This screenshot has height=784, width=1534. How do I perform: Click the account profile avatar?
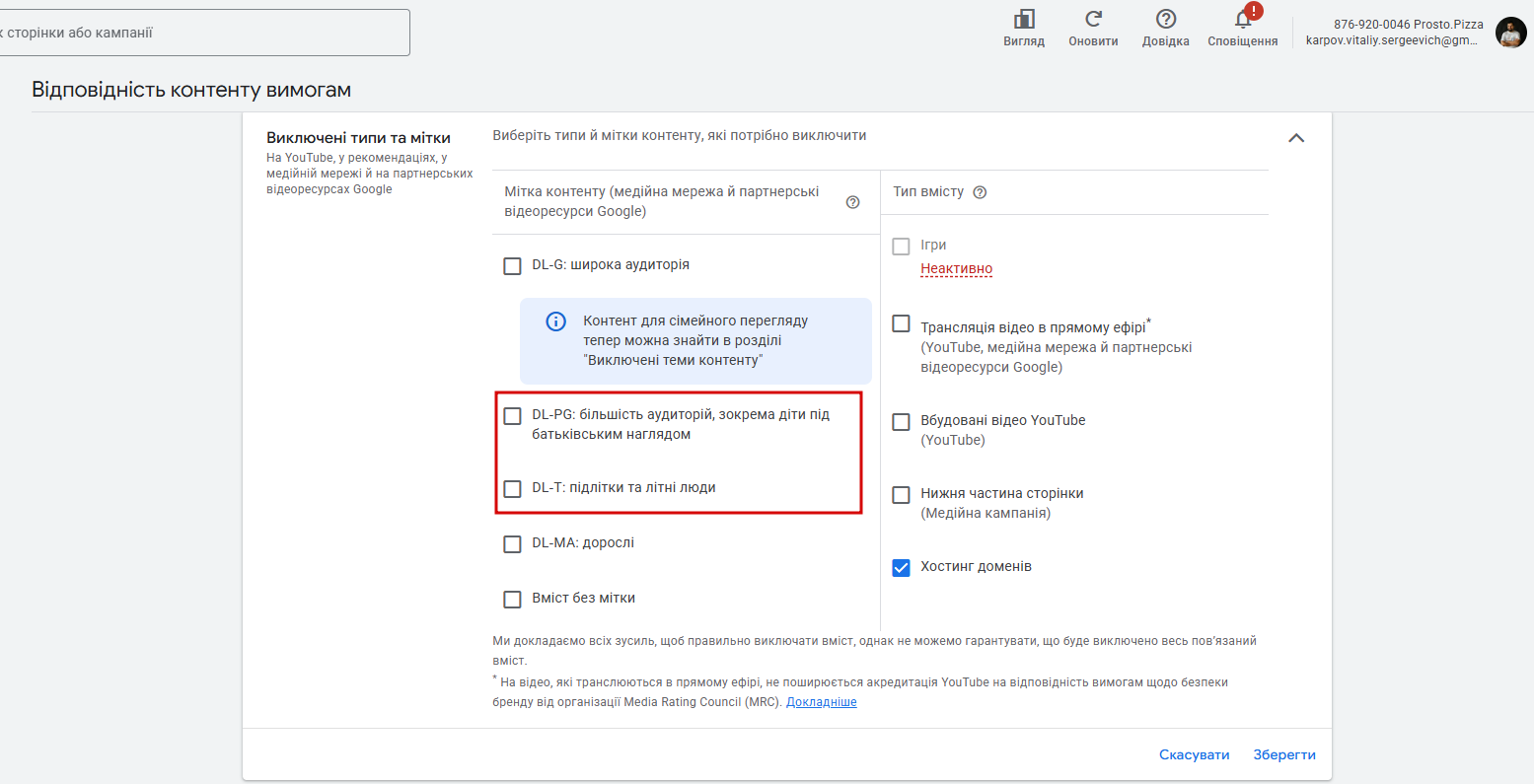(x=1510, y=33)
